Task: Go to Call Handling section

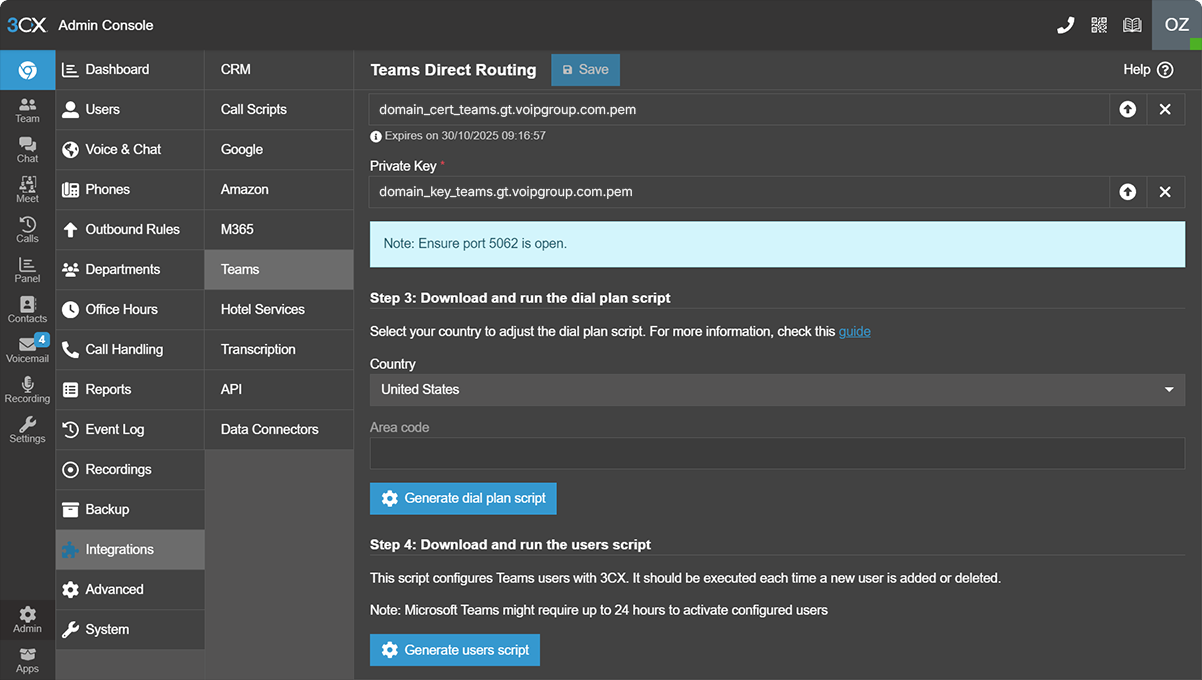Action: point(130,349)
